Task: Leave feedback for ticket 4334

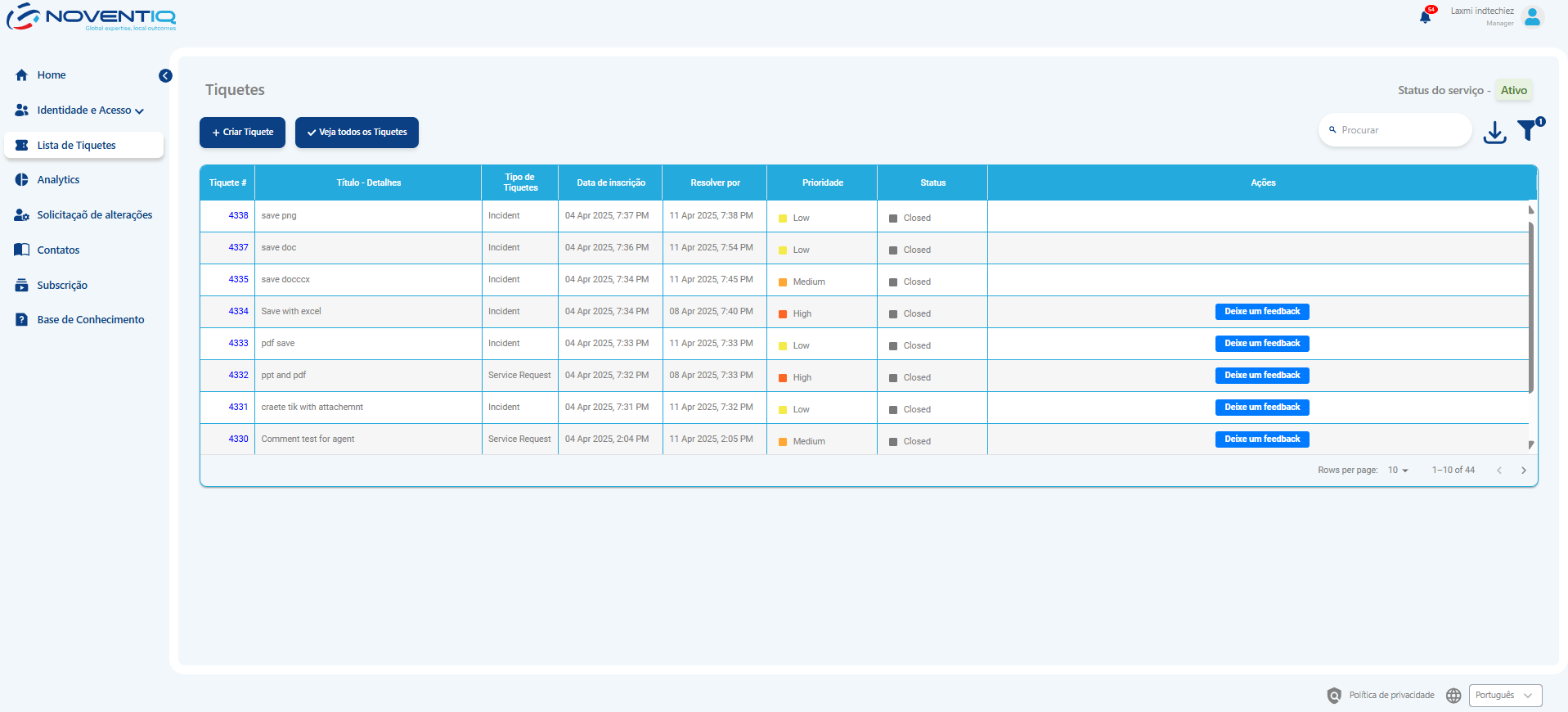Action: [1261, 312]
